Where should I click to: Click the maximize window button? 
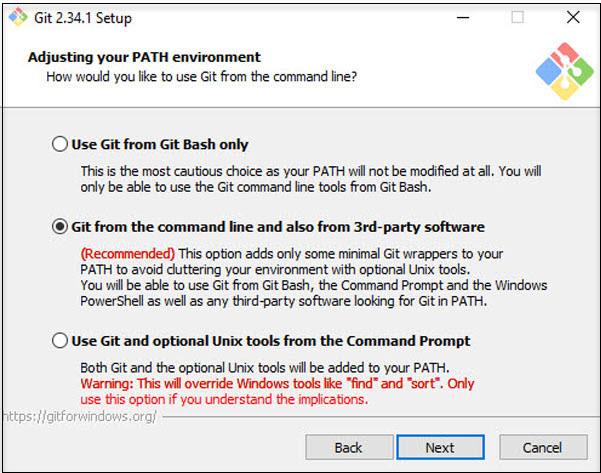[517, 18]
